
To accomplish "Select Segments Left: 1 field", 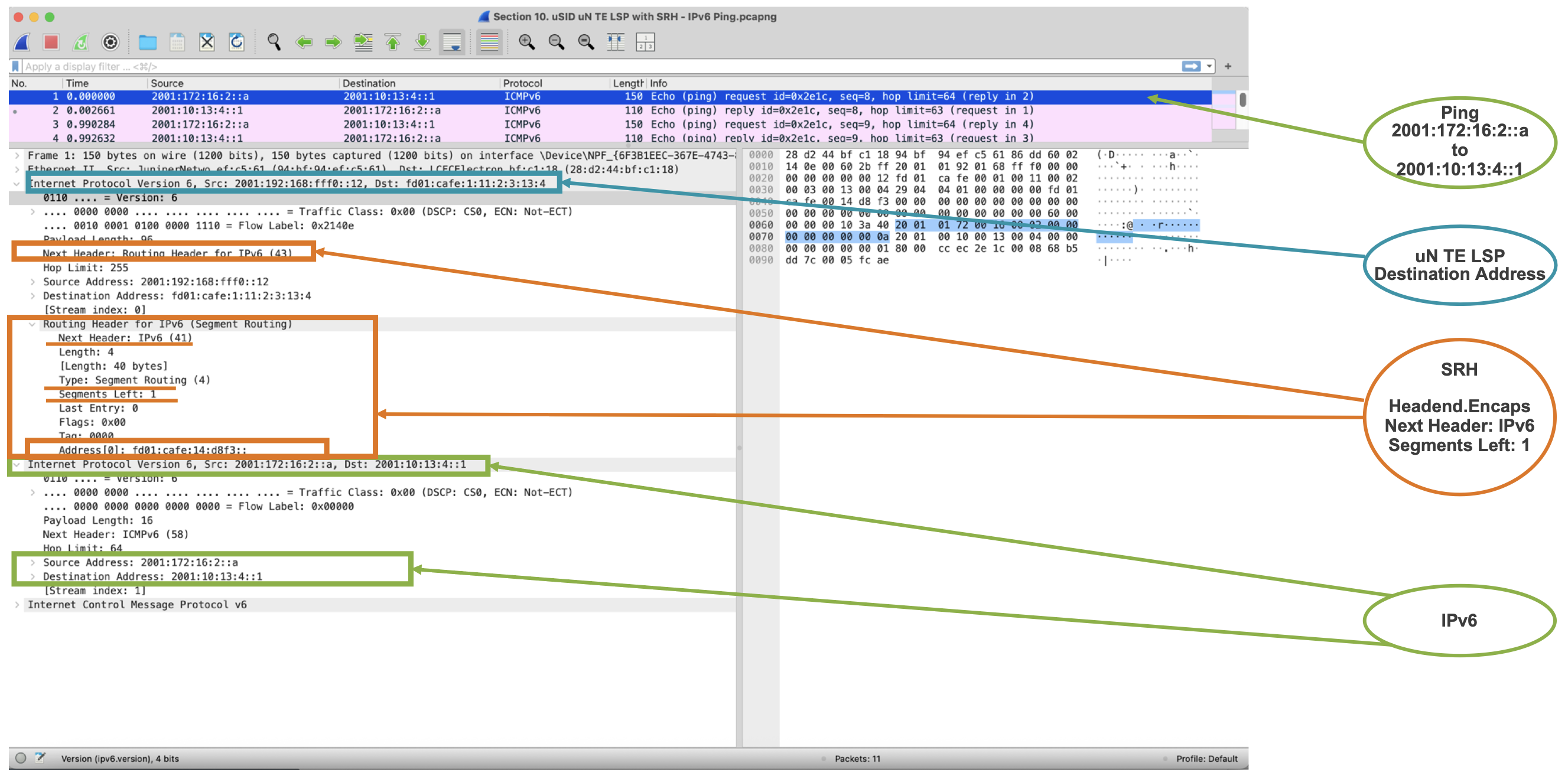I will click(107, 394).
